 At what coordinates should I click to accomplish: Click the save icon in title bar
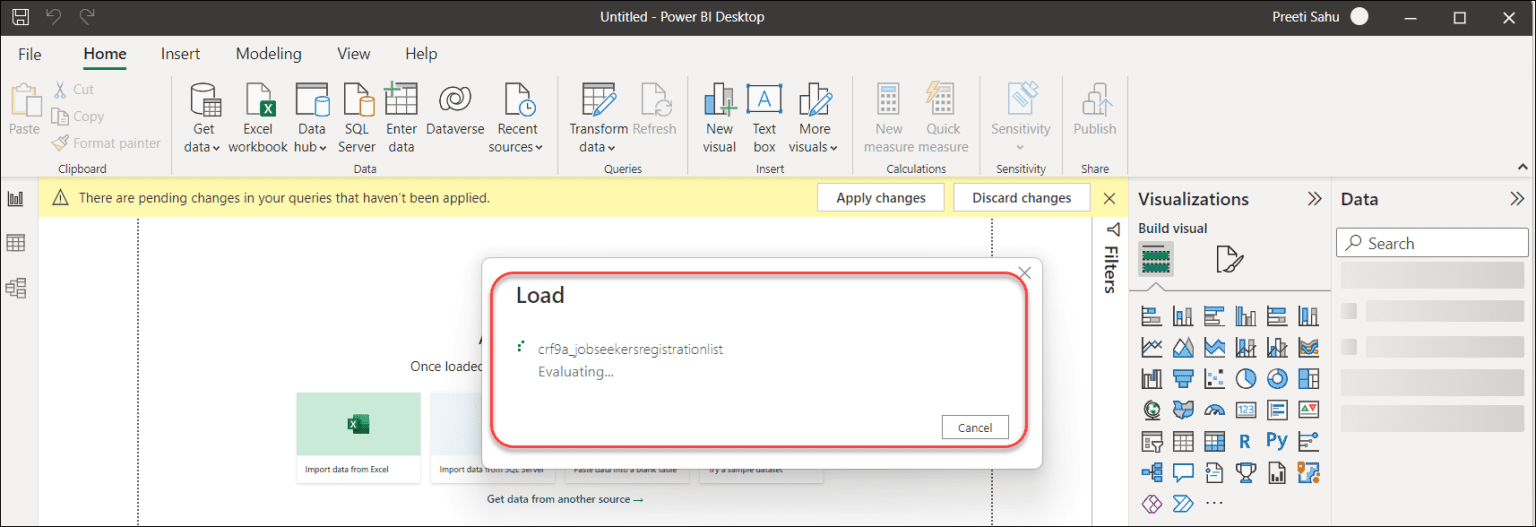(20, 17)
